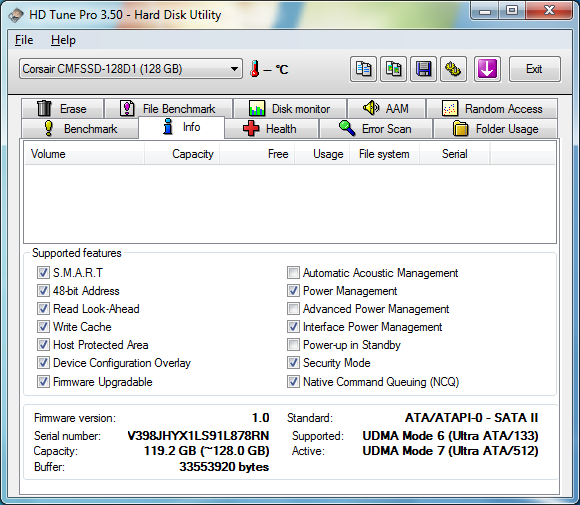Viewport: 580px width, 505px height.
Task: Check the Power-up in Standby checkbox
Action: click(293, 345)
